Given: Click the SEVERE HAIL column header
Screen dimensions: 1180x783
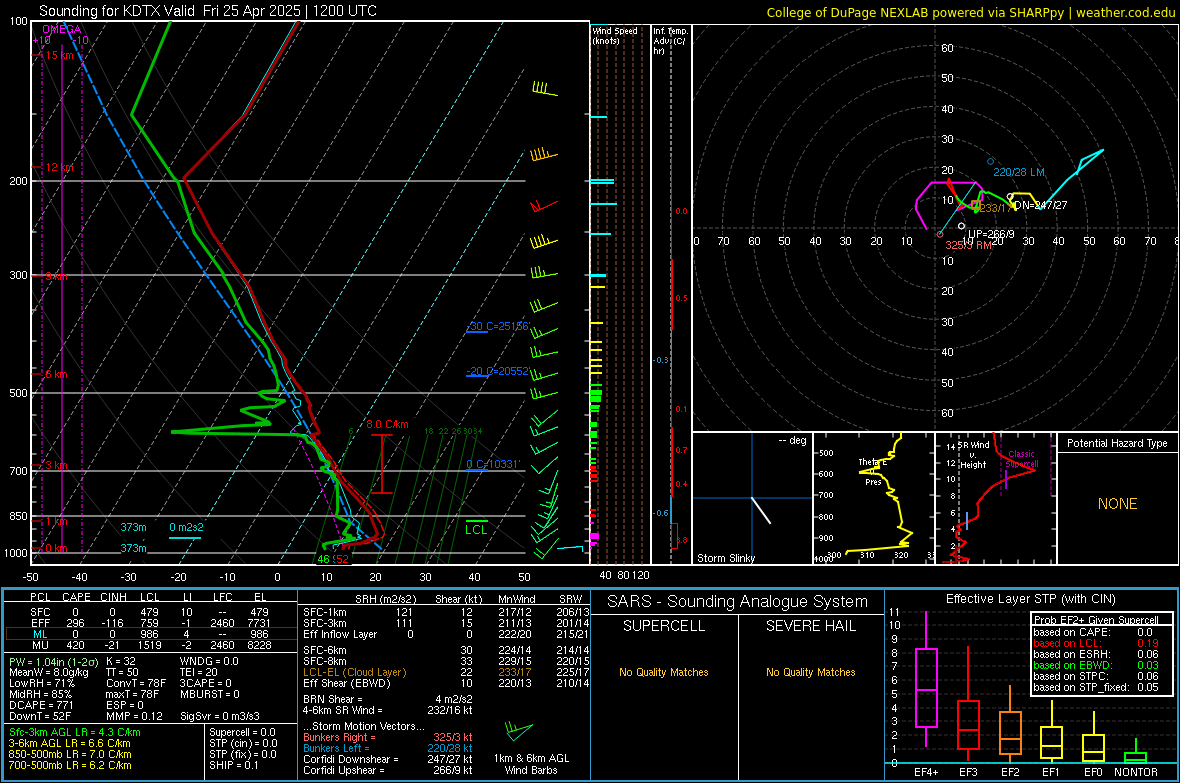Looking at the screenshot, I should point(810,626).
